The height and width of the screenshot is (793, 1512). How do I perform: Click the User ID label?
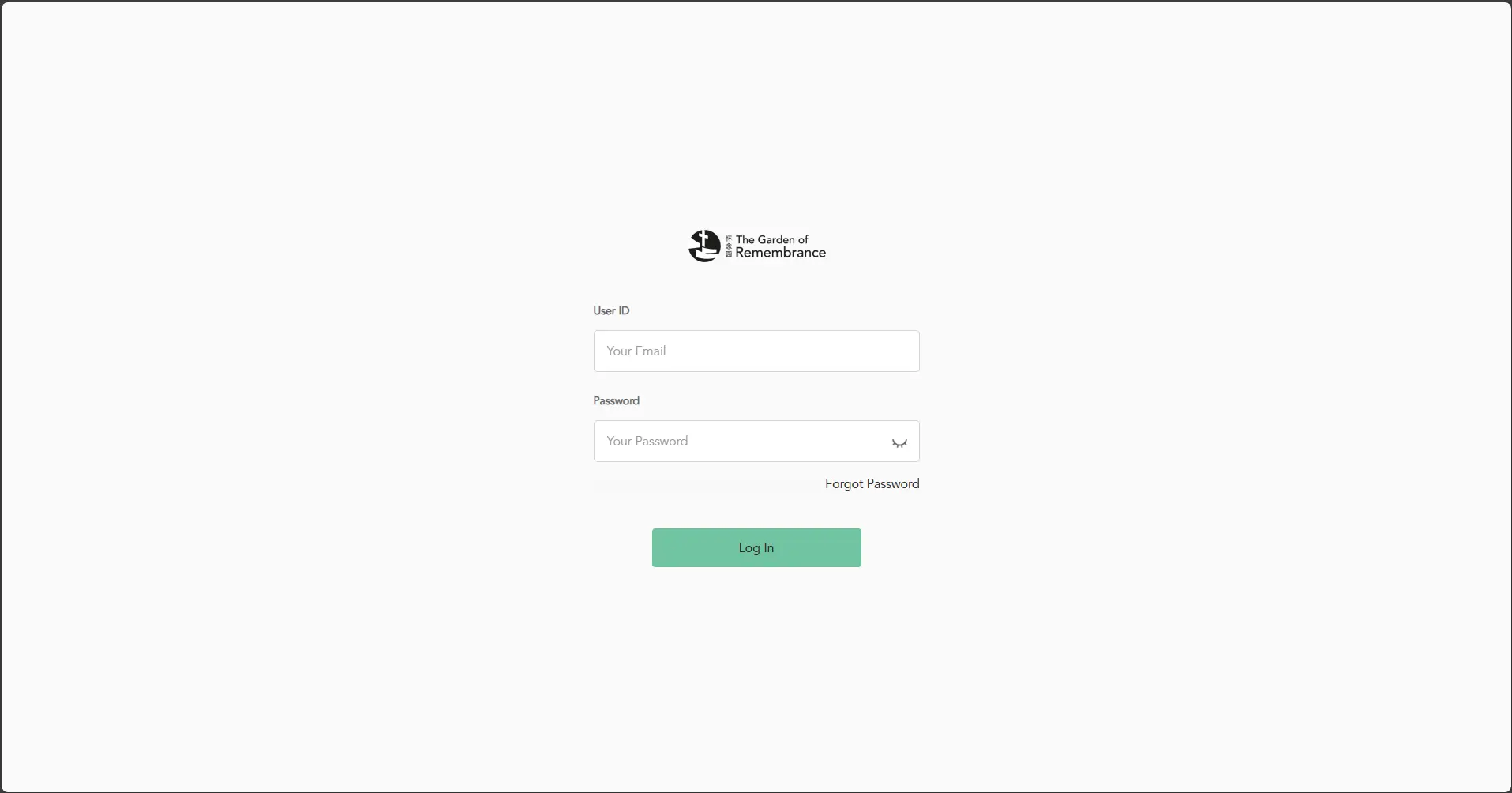click(611, 310)
